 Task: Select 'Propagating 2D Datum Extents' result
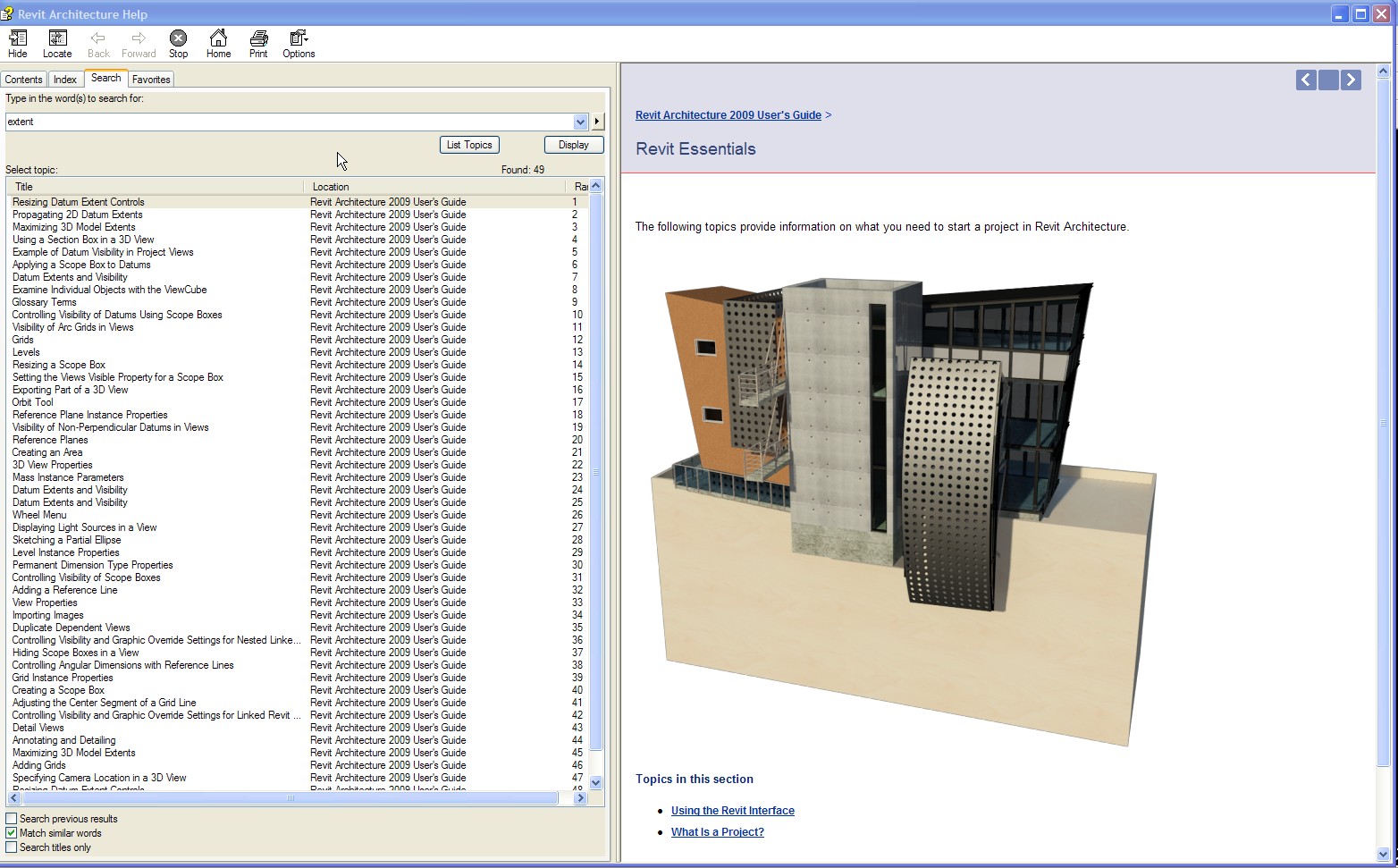(x=299, y=215)
